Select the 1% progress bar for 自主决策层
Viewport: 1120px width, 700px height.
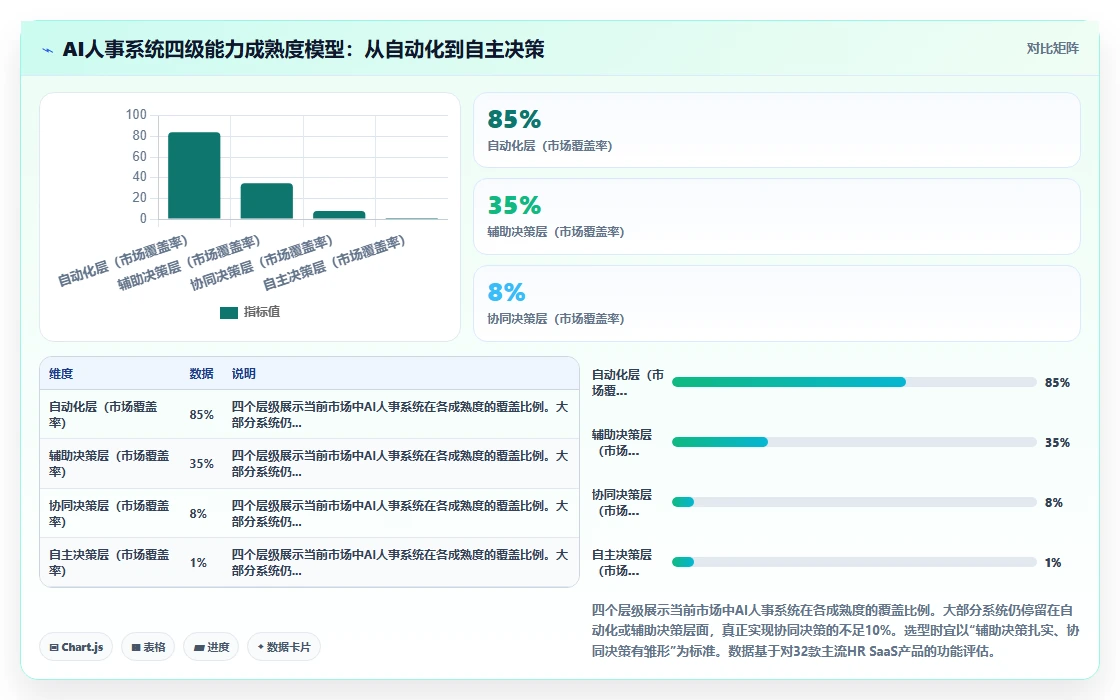(854, 562)
